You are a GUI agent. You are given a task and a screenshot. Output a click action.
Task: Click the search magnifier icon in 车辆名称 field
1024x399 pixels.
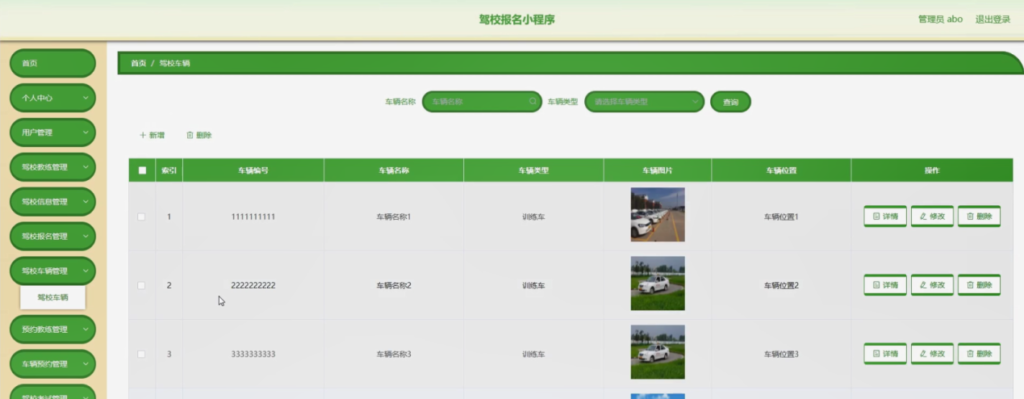pos(533,102)
